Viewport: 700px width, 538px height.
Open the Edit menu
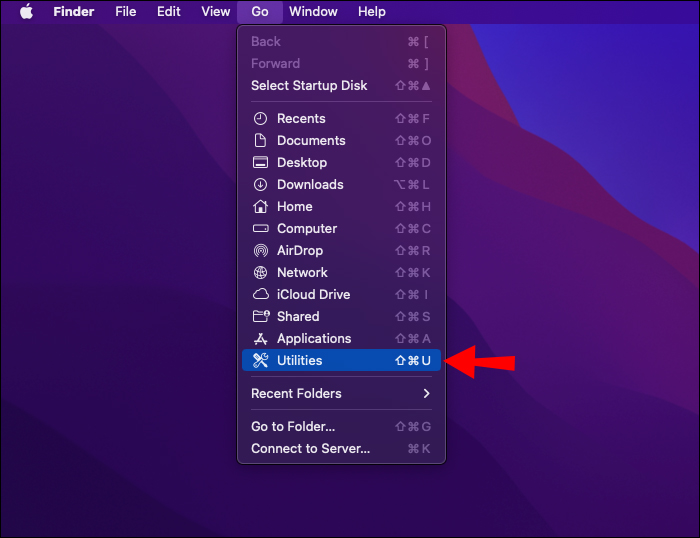(168, 12)
